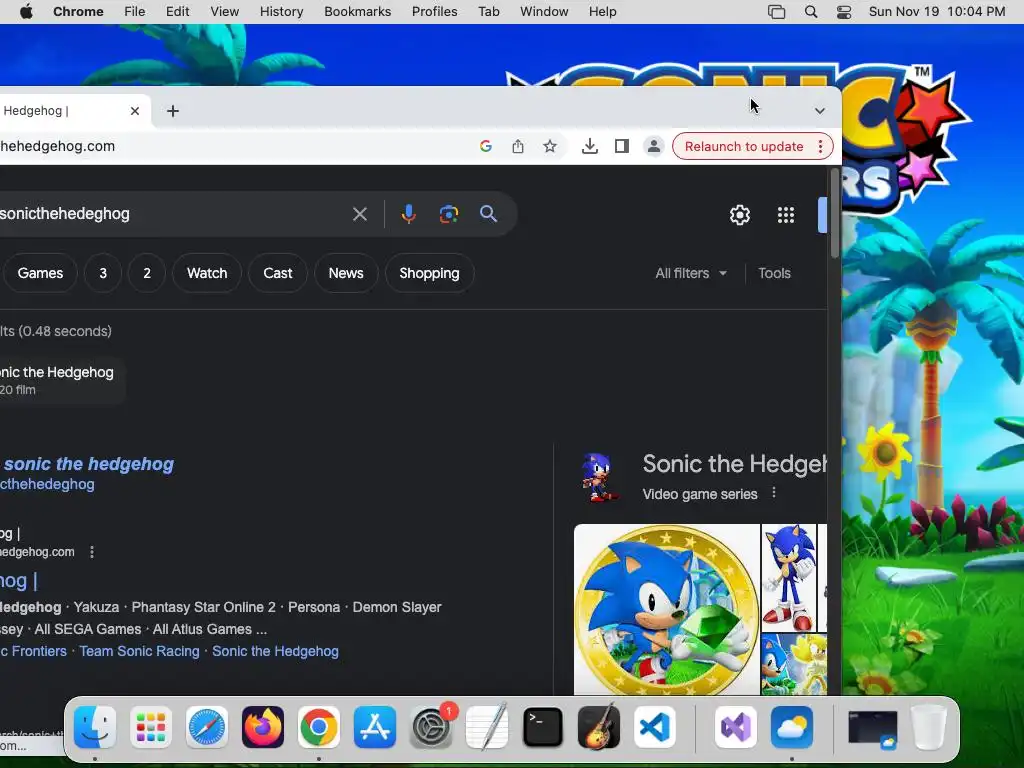Open more options beside Video game series
Screen dimensions: 1024x768
pyautogui.click(x=774, y=492)
